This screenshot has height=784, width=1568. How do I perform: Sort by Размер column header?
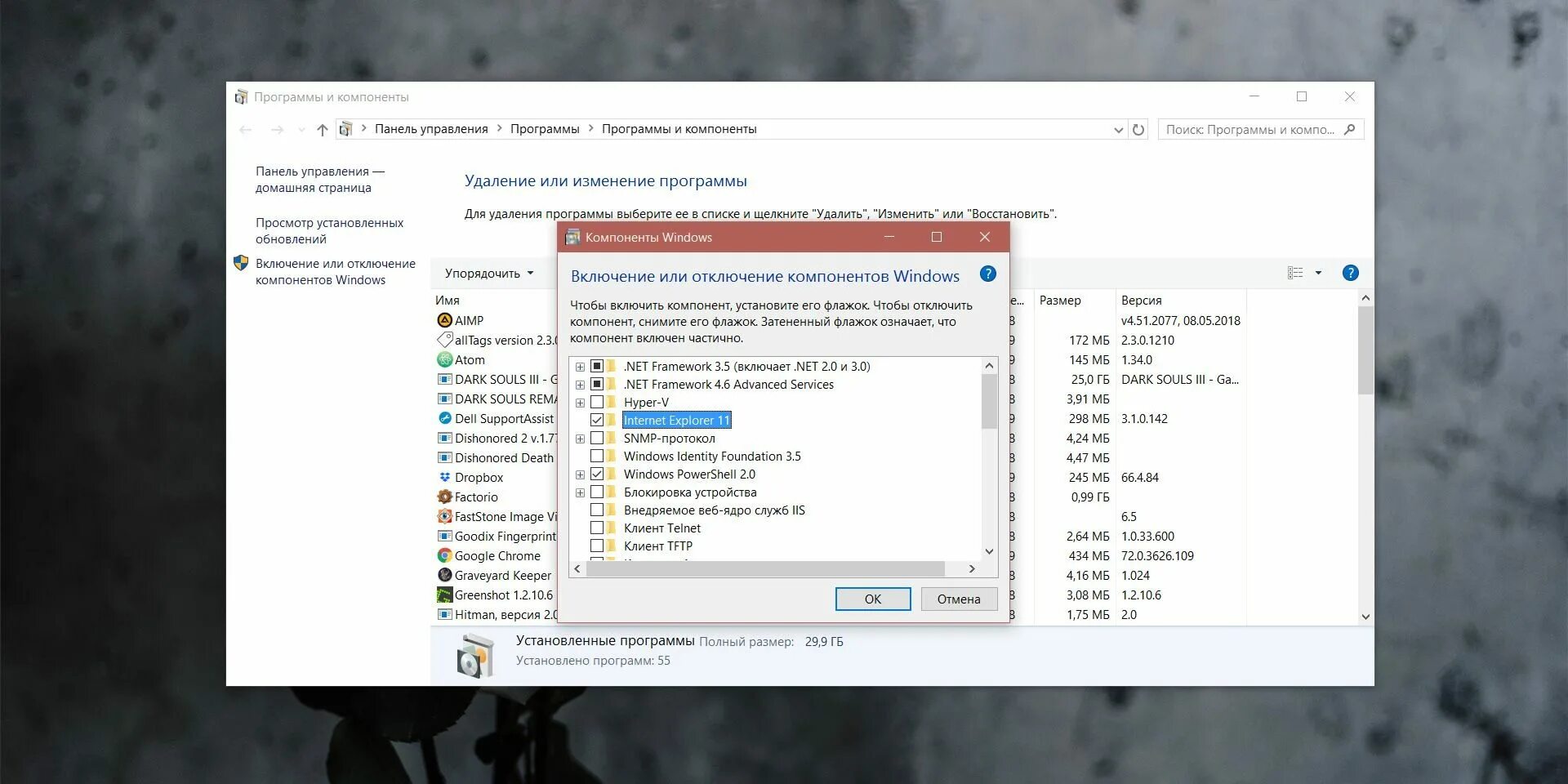point(1060,301)
